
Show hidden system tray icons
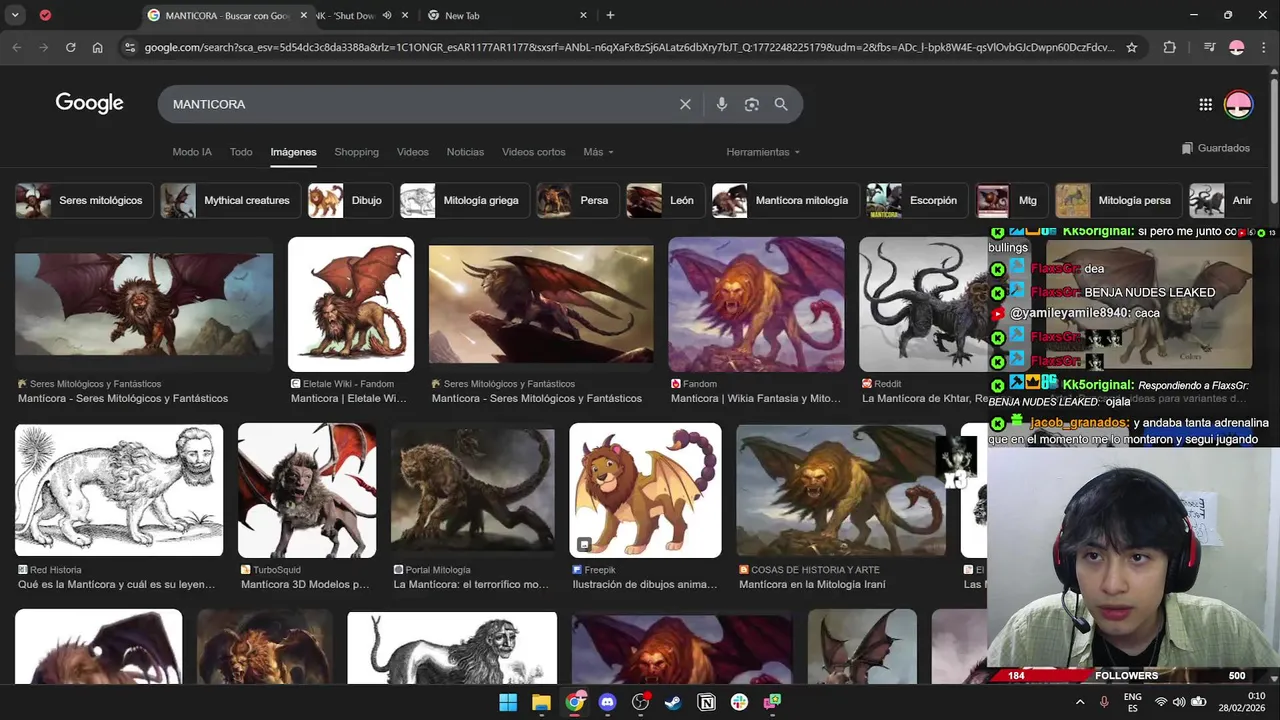tap(1080, 702)
